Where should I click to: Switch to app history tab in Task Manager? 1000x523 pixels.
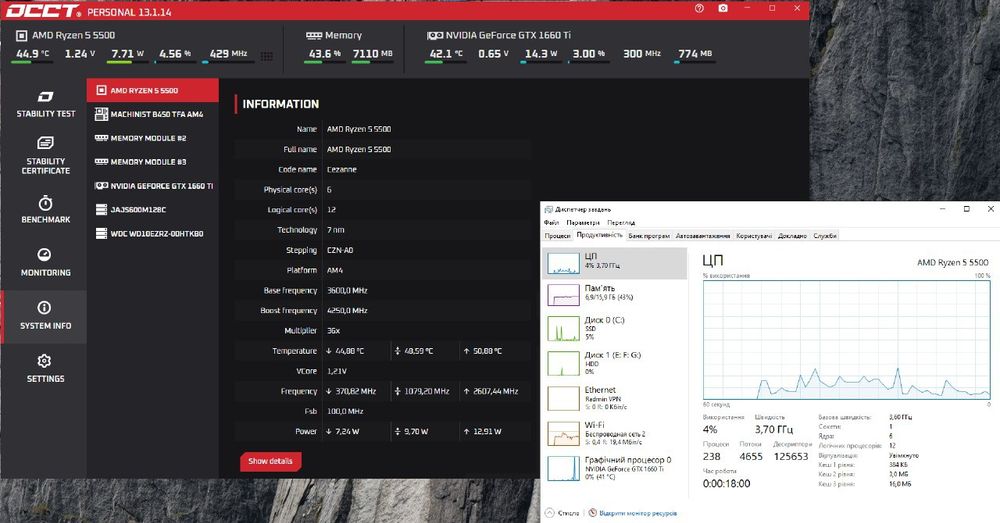pos(649,236)
